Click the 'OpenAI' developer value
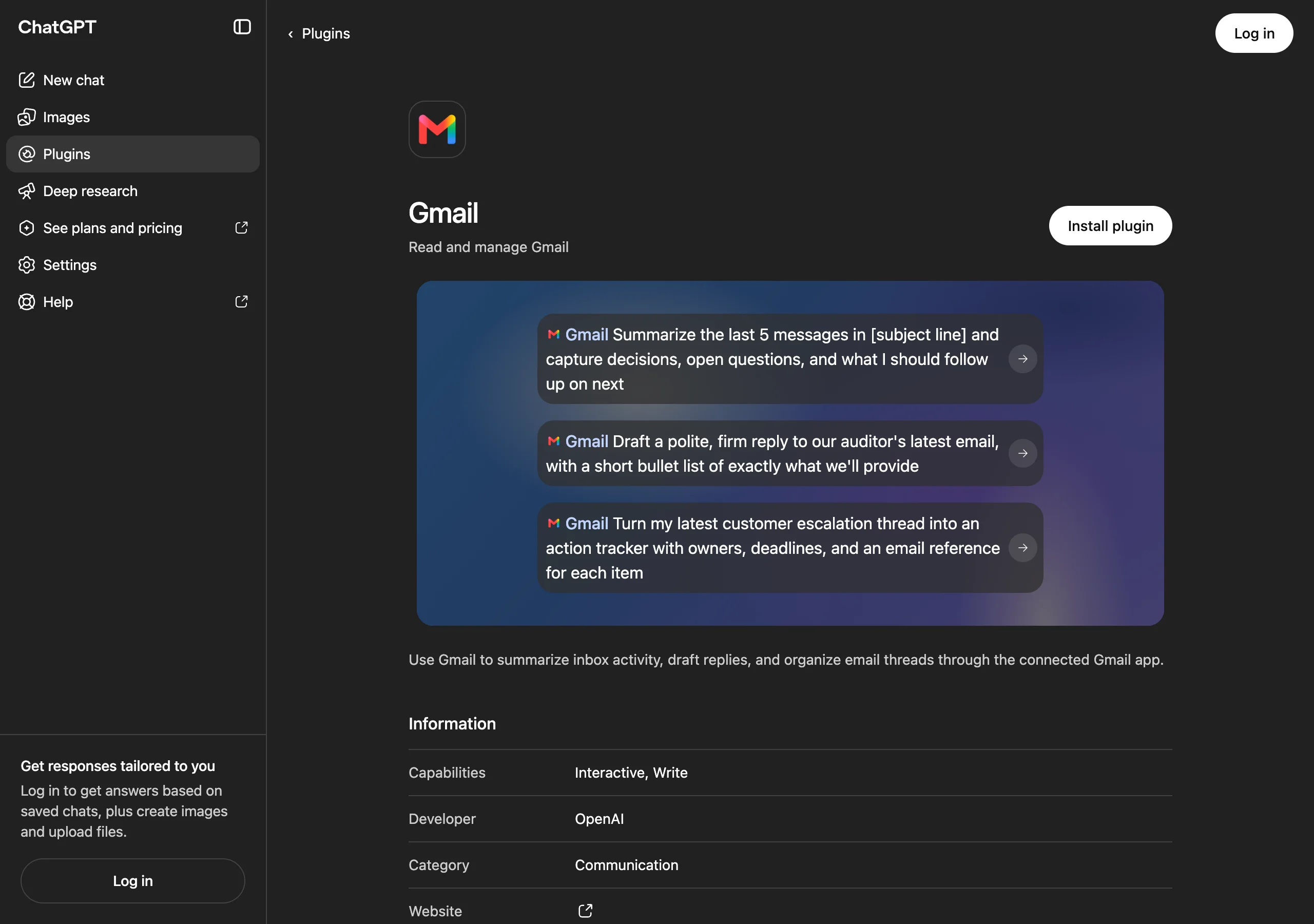 pyautogui.click(x=599, y=819)
